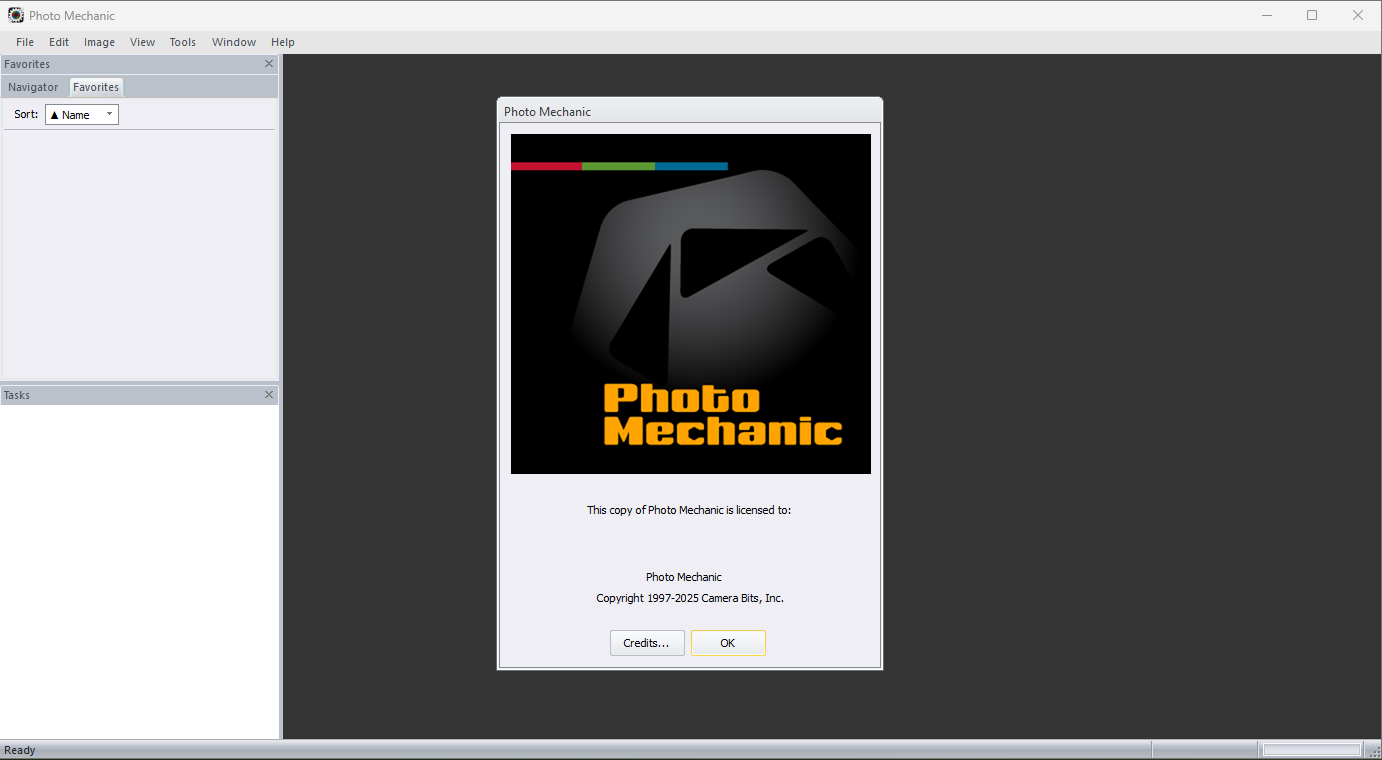Open the Tools menu
The height and width of the screenshot is (760, 1382).
(183, 42)
